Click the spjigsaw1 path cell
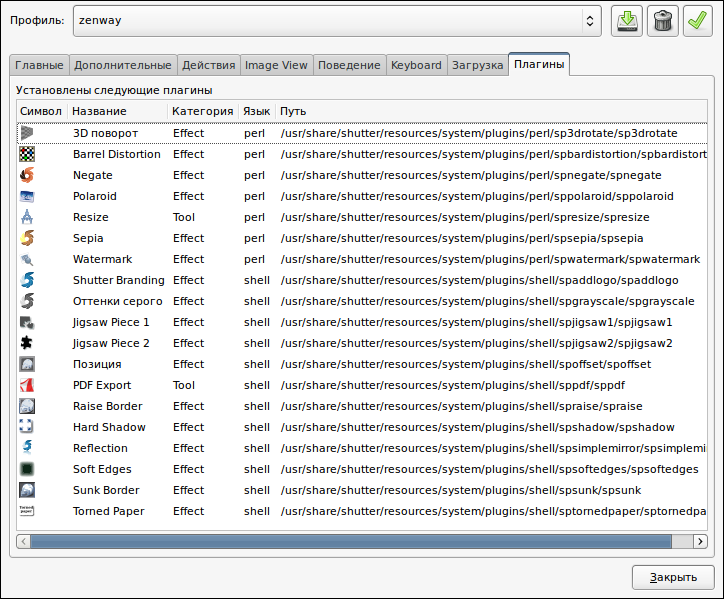Image resolution: width=724 pixels, height=599 pixels. click(477, 322)
